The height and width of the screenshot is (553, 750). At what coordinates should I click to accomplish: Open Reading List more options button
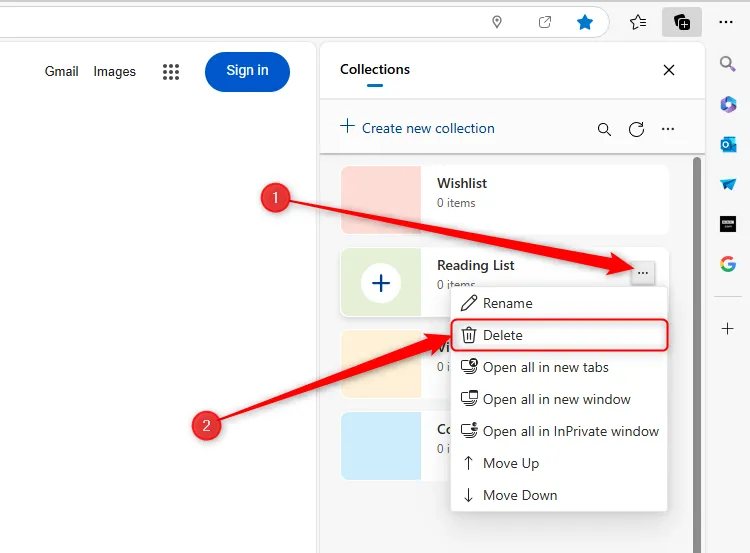[643, 273]
